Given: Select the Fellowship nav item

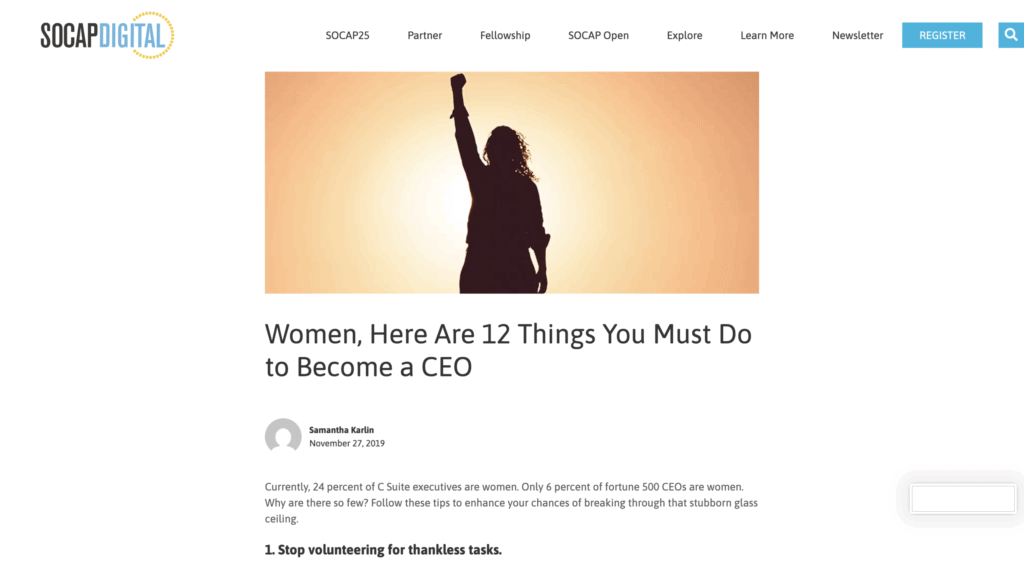Looking at the screenshot, I should point(505,35).
